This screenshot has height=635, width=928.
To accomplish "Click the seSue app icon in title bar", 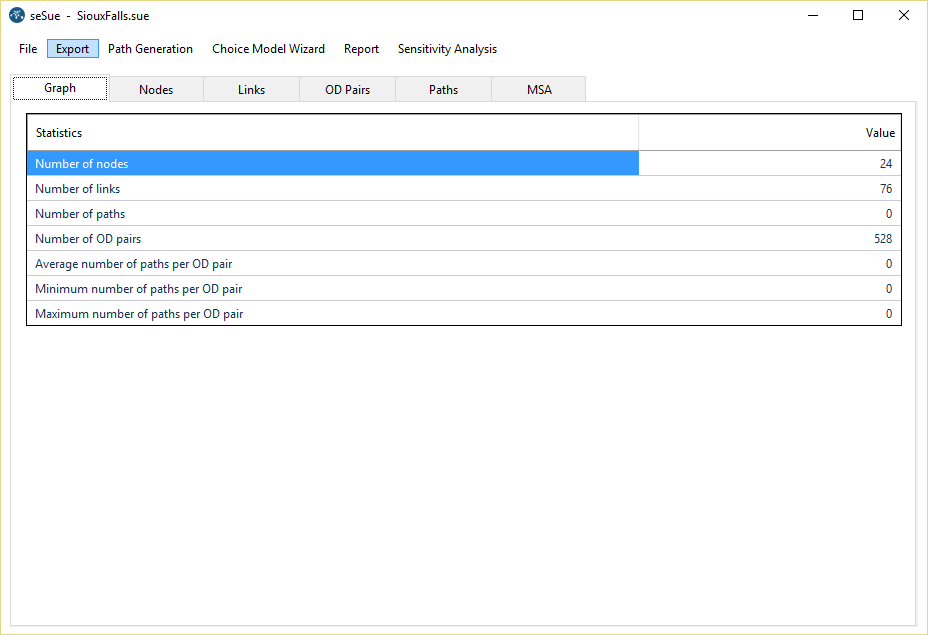I will coord(17,16).
